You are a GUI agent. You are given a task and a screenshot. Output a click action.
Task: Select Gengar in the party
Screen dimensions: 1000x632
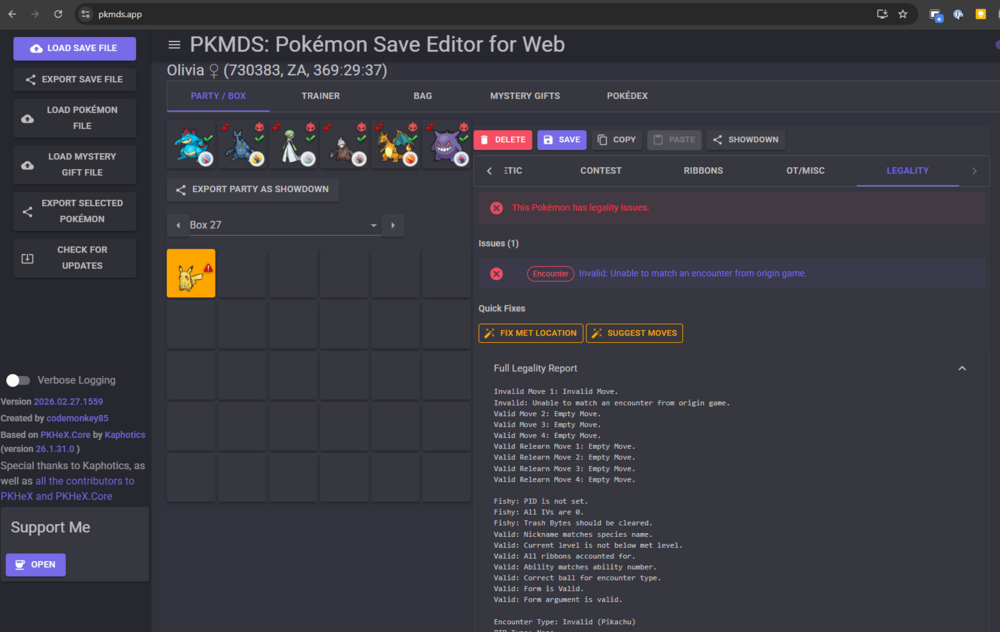(x=446, y=145)
